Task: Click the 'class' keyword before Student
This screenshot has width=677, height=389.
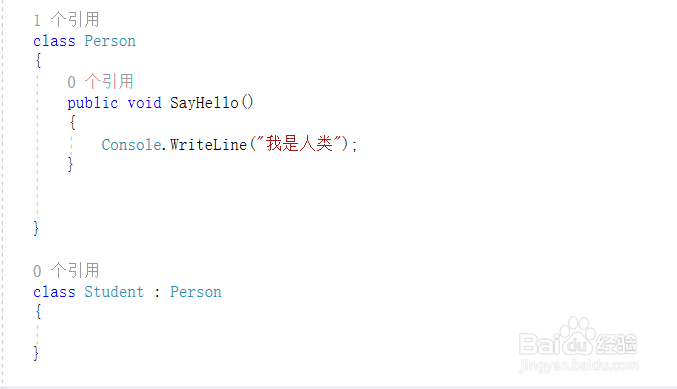Action: pos(54,292)
